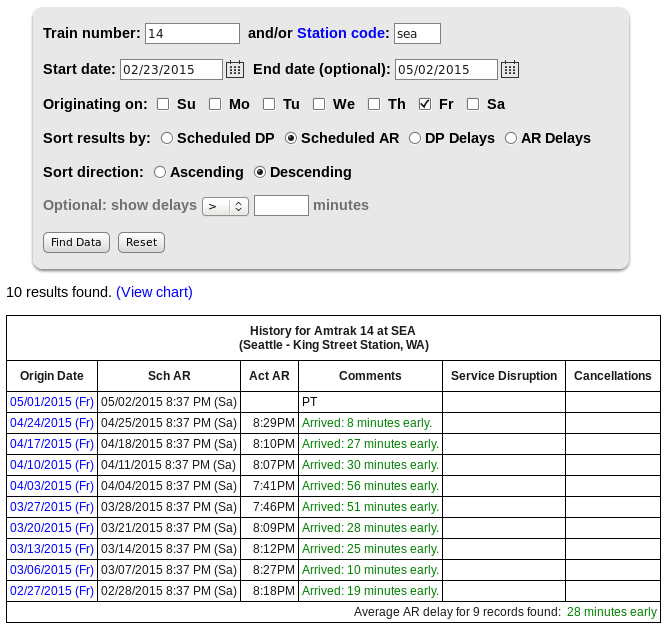Sort results by DP Delays
Image resolution: width=670 pixels, height=633 pixels.
tap(414, 138)
